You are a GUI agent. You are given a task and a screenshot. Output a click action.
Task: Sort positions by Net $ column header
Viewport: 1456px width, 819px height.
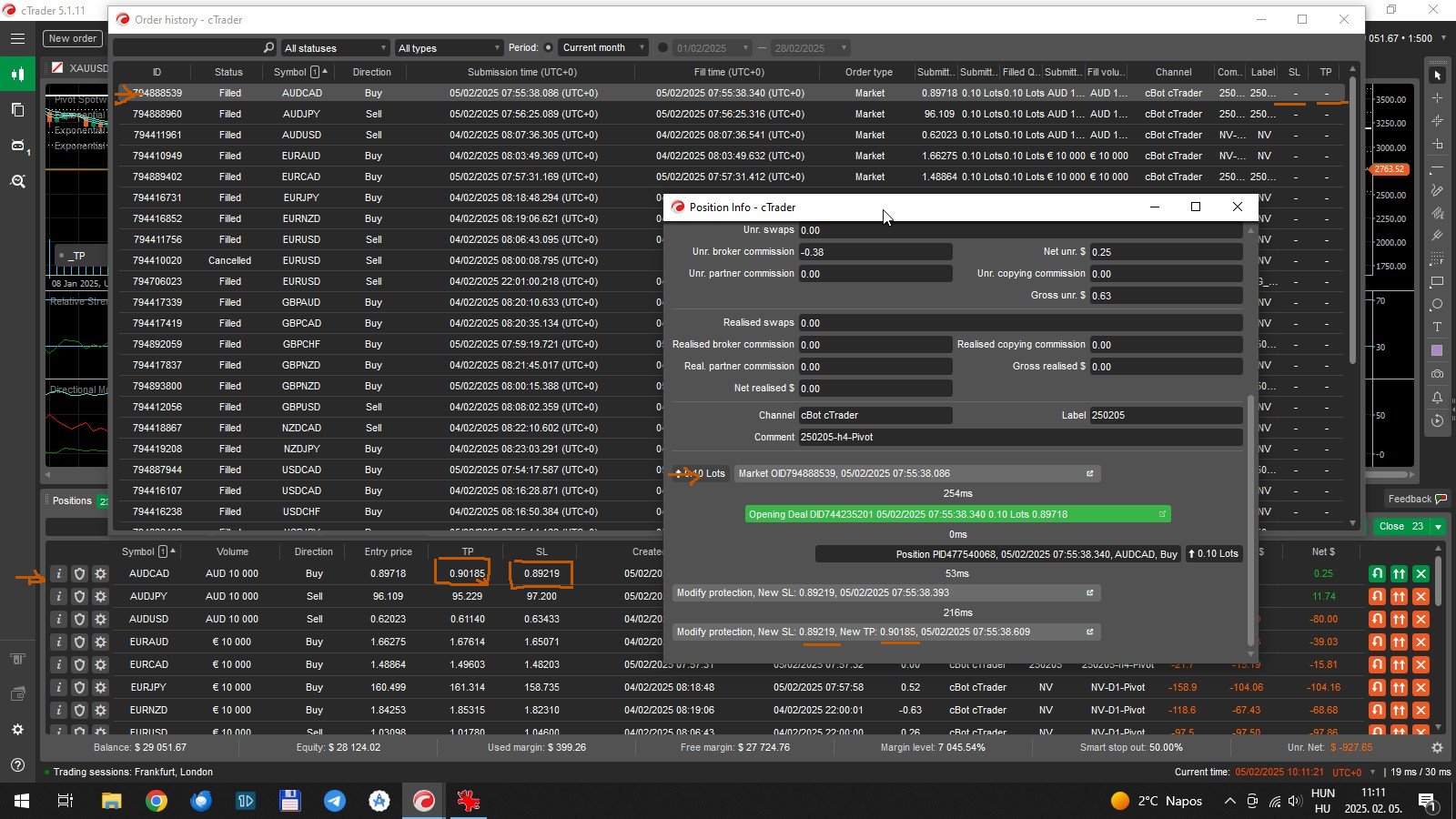[x=1323, y=551]
